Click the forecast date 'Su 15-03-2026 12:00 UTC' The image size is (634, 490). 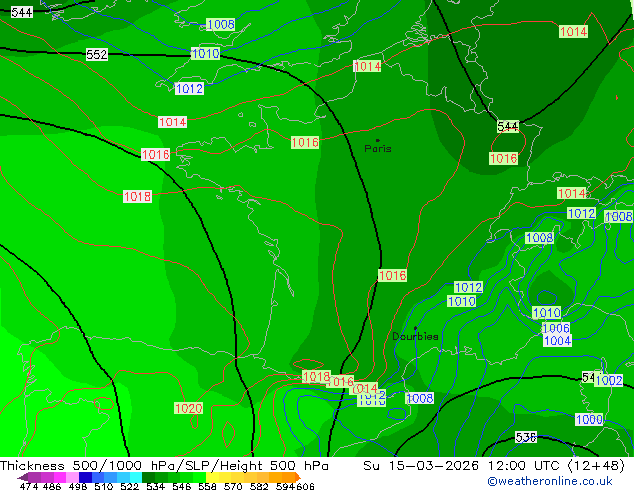463,466
